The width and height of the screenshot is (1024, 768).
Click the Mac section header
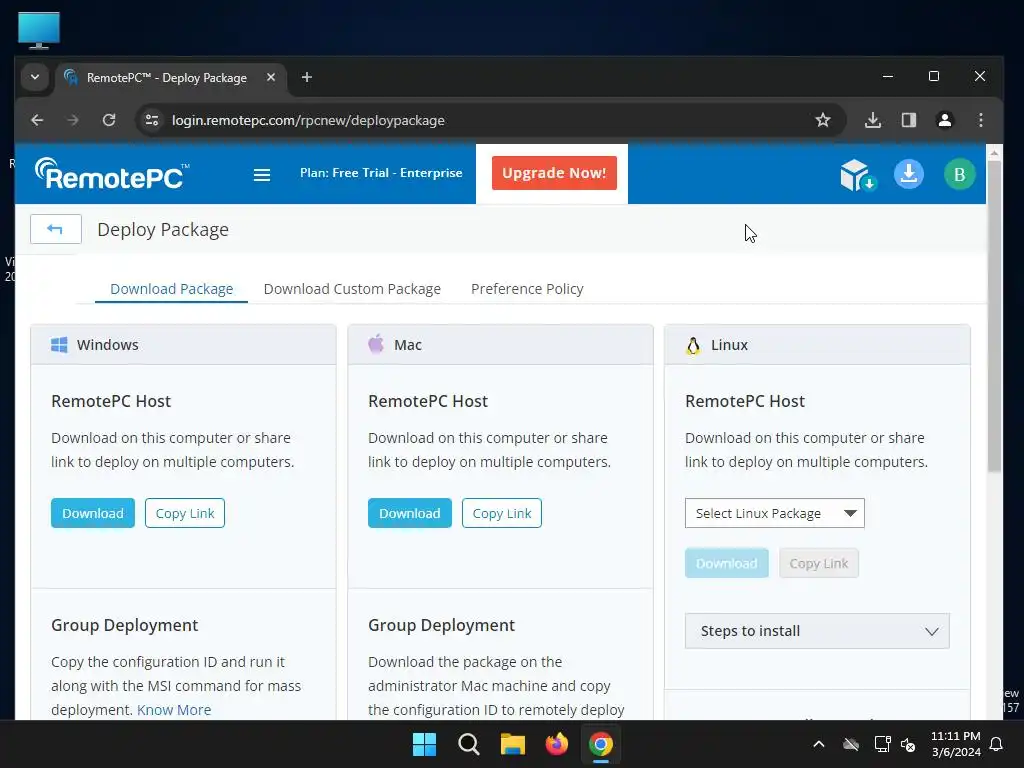500,345
